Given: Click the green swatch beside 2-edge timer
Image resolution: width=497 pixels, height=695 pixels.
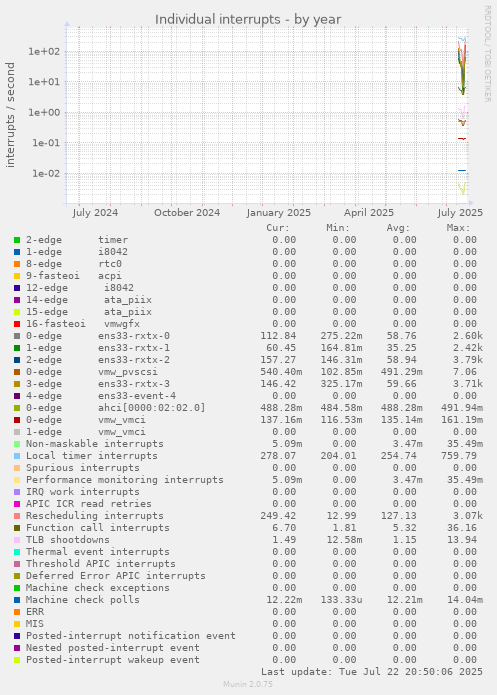Looking at the screenshot, I should [x=17, y=240].
